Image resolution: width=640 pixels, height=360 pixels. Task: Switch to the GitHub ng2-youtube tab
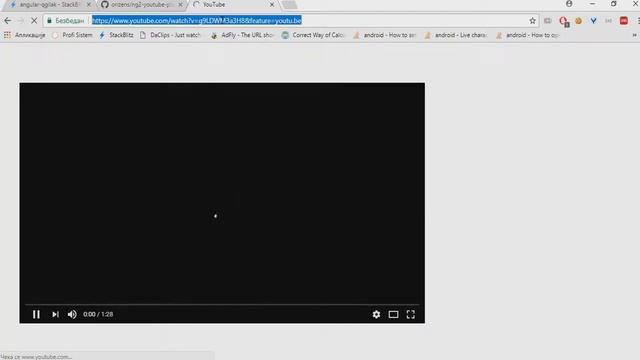(141, 4)
